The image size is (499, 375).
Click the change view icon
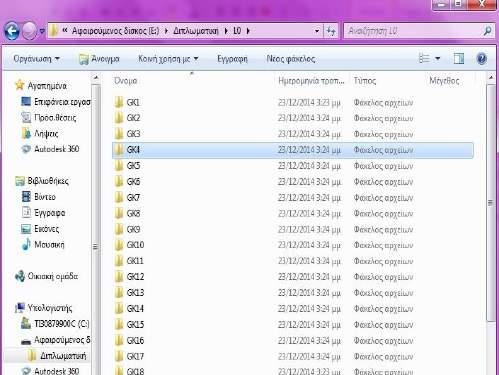tap(424, 59)
